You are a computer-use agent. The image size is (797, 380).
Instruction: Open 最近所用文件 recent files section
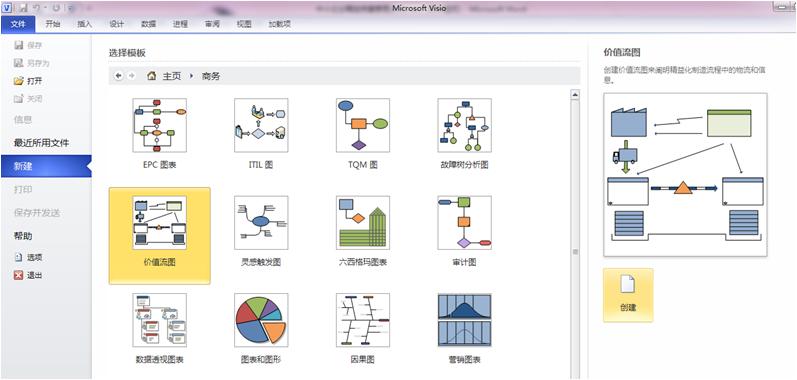pos(42,143)
